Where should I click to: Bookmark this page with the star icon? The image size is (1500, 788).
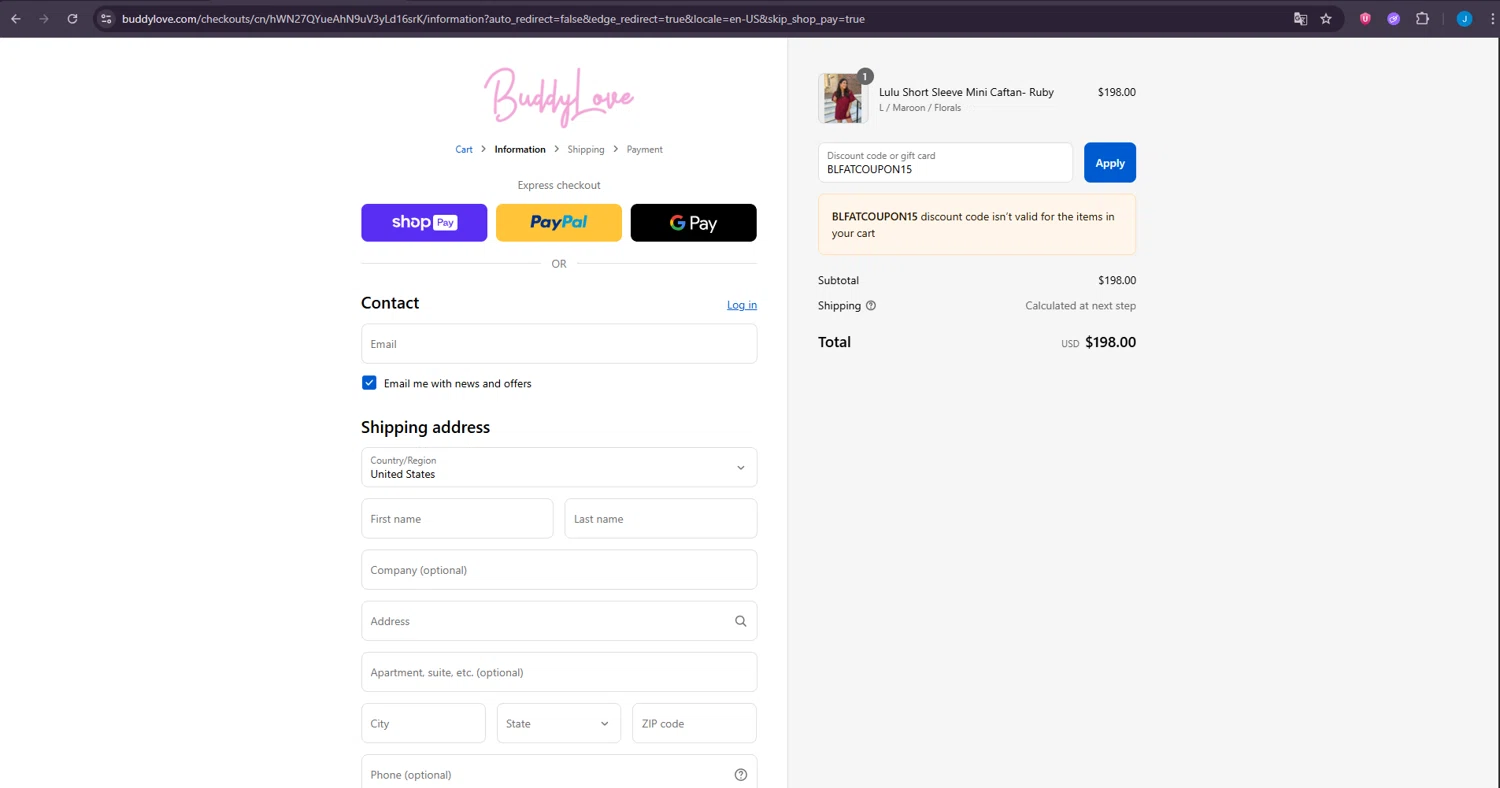(1326, 19)
